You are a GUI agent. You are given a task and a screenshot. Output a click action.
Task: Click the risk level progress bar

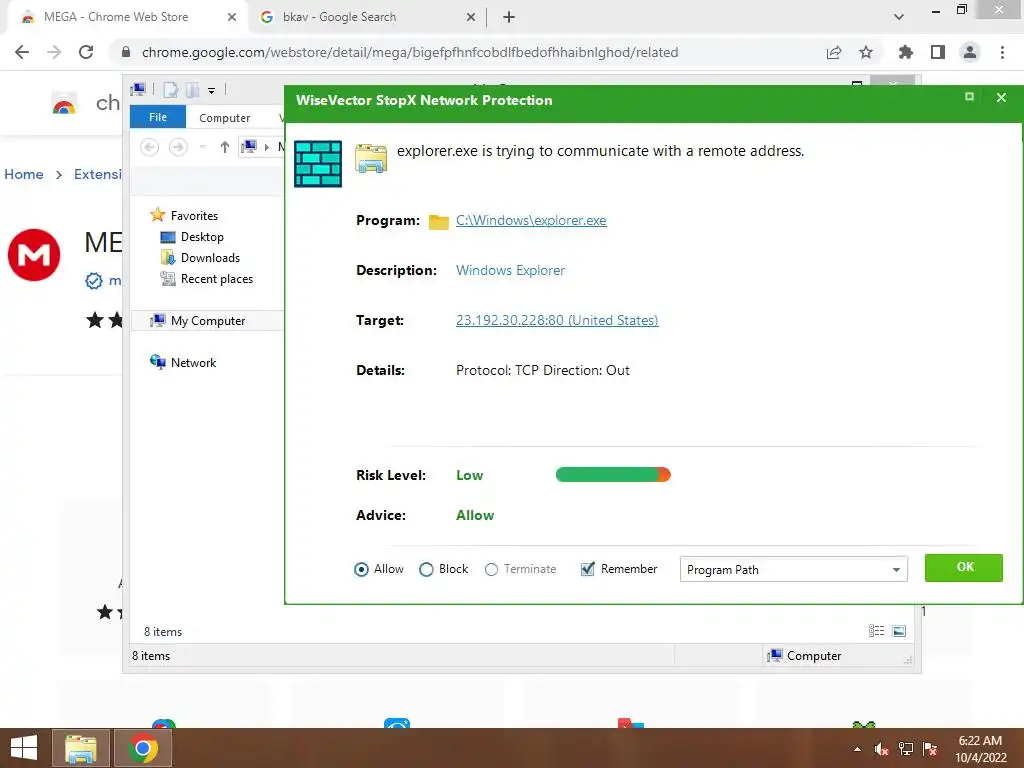(613, 475)
